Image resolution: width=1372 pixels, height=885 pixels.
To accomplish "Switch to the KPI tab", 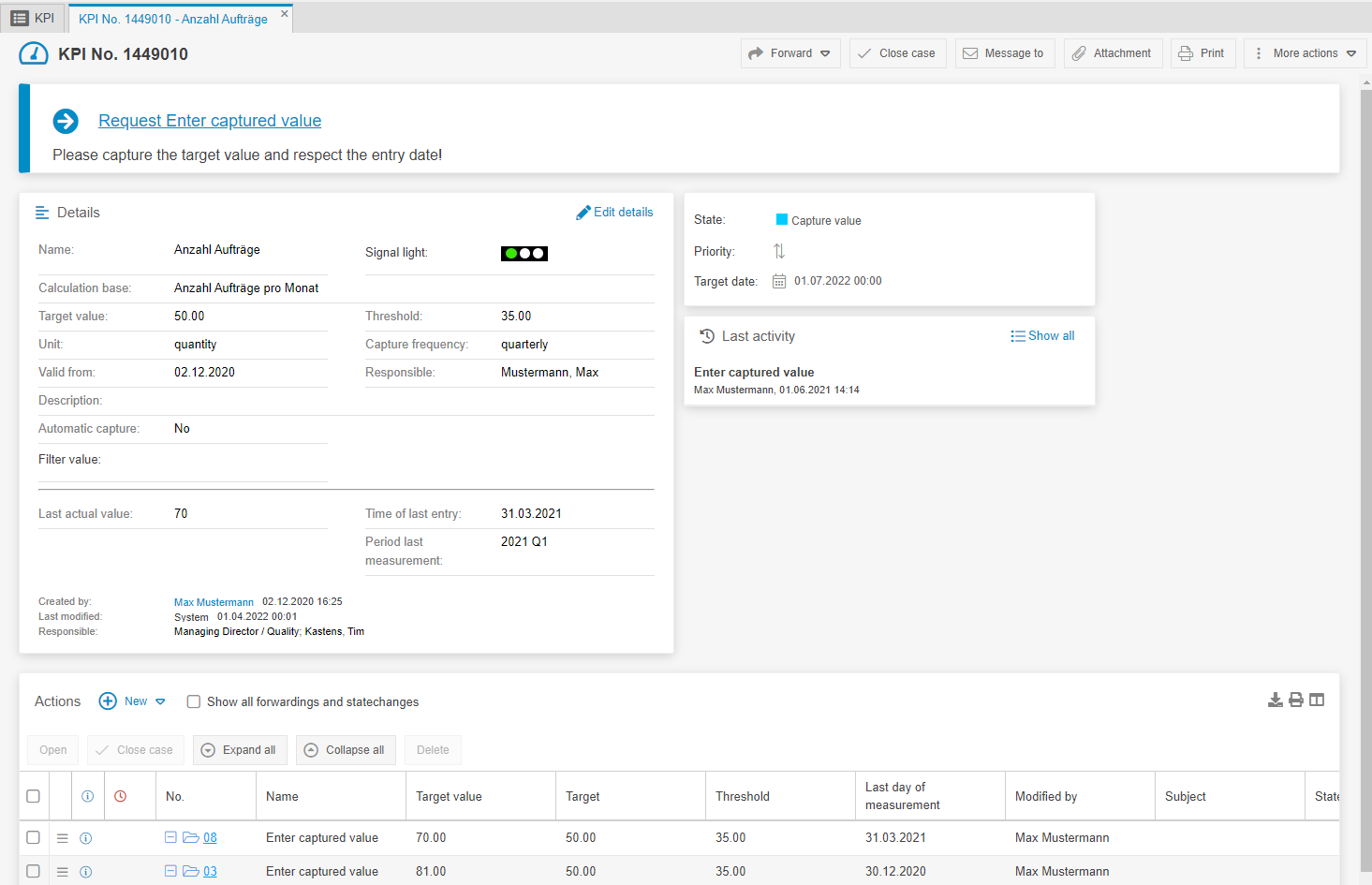I will click(x=34, y=18).
